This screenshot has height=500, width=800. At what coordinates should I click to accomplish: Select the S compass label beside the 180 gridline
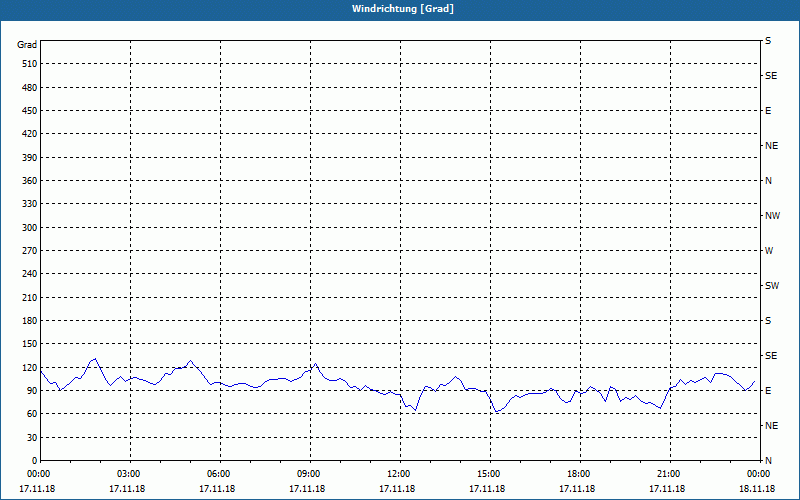[768, 320]
